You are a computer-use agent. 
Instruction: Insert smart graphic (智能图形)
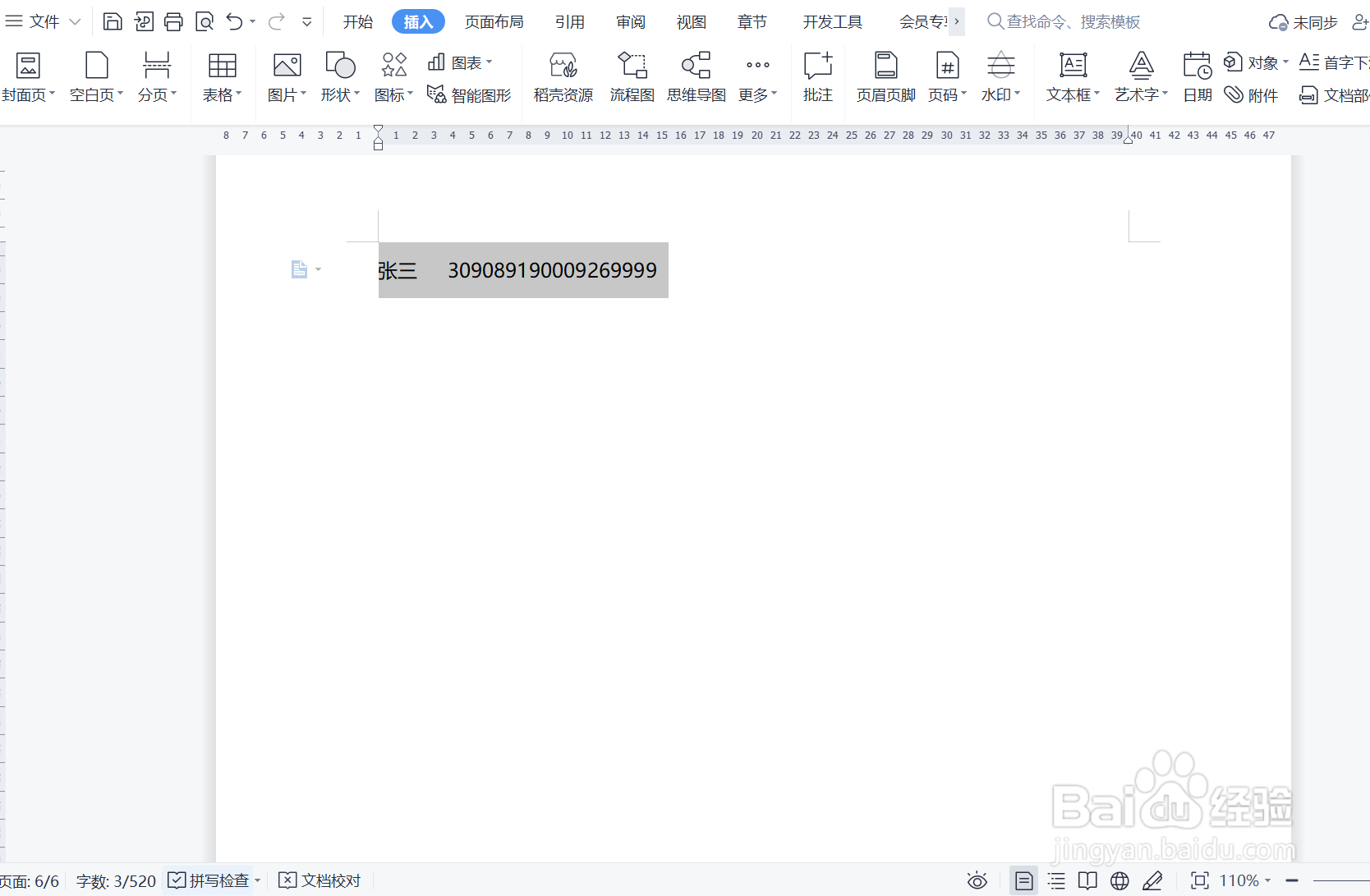pyautogui.click(x=469, y=95)
